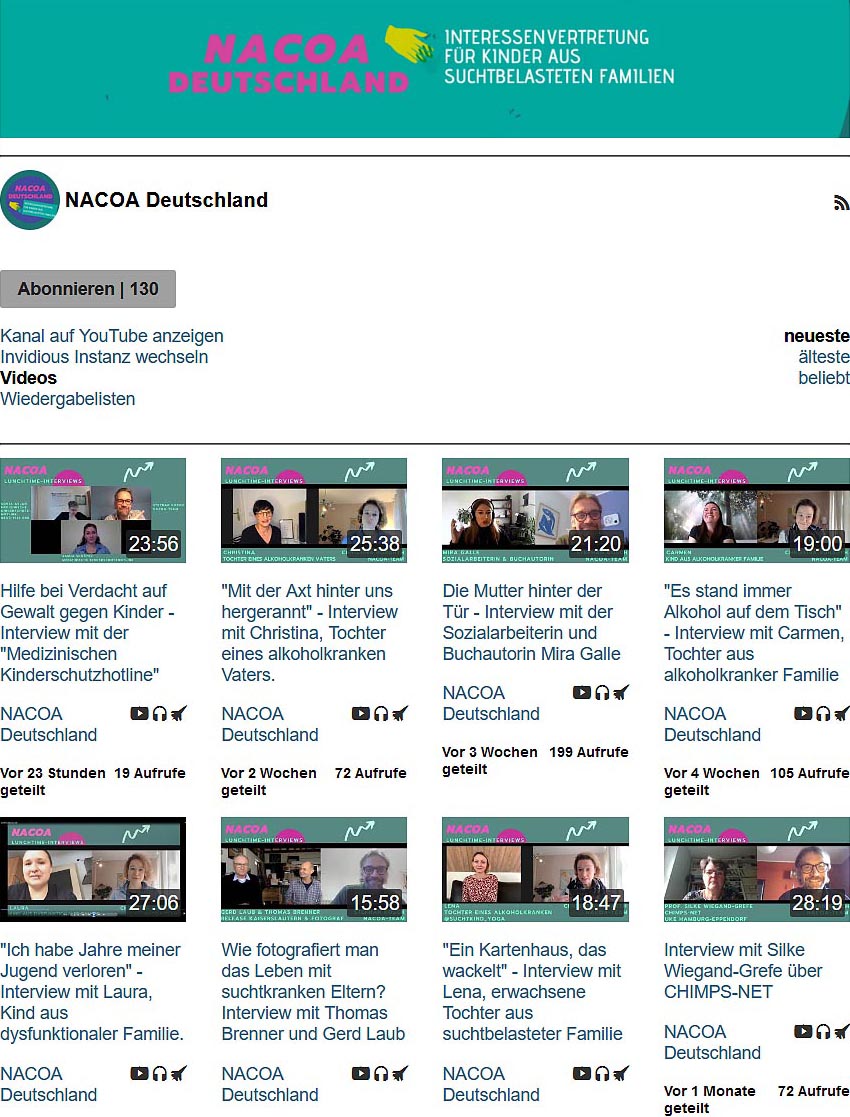Watch on YouTube icon for Kinderschutzhotline video

pyautogui.click(x=140, y=713)
